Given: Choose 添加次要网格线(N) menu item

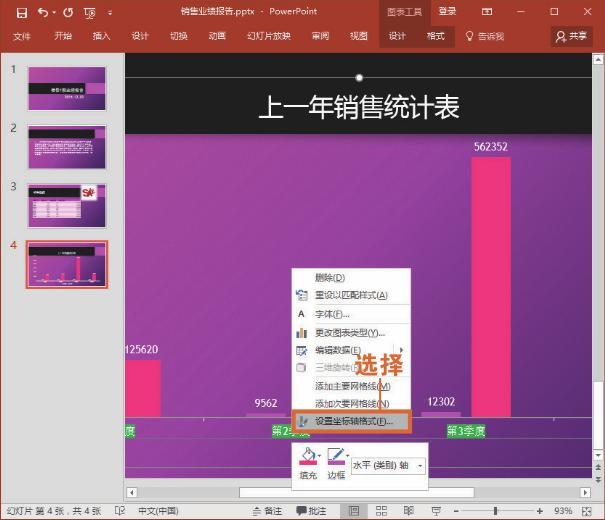Looking at the screenshot, I should tap(351, 404).
